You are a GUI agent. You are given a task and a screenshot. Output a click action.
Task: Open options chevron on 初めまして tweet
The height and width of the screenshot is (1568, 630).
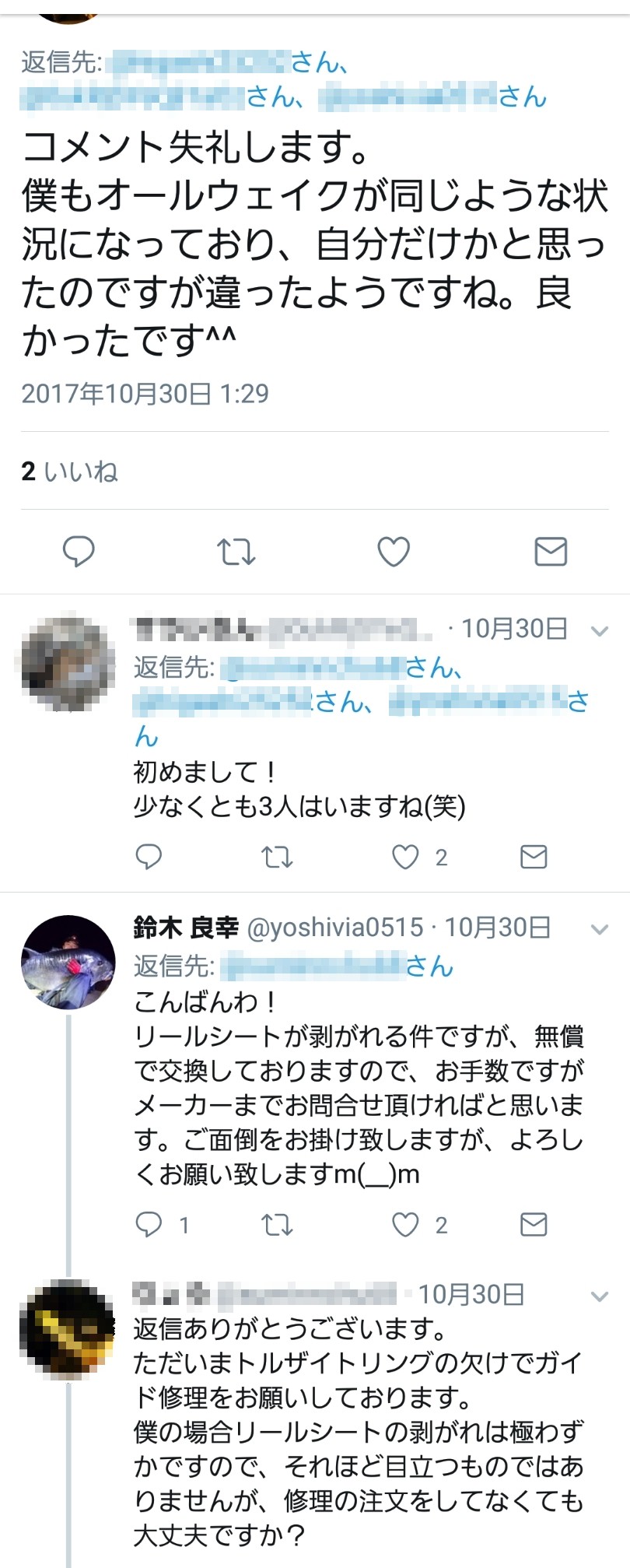[x=600, y=630]
